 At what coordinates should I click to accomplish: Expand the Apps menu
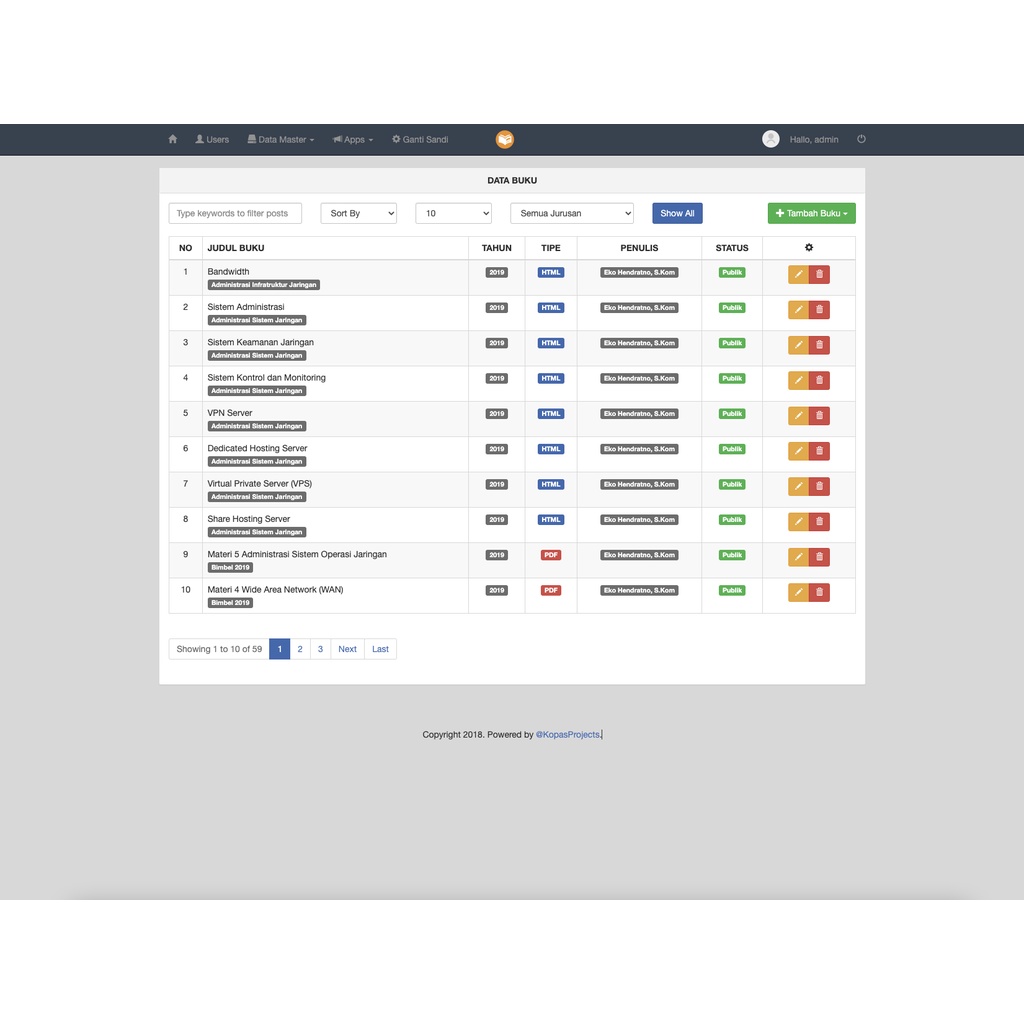coord(353,139)
